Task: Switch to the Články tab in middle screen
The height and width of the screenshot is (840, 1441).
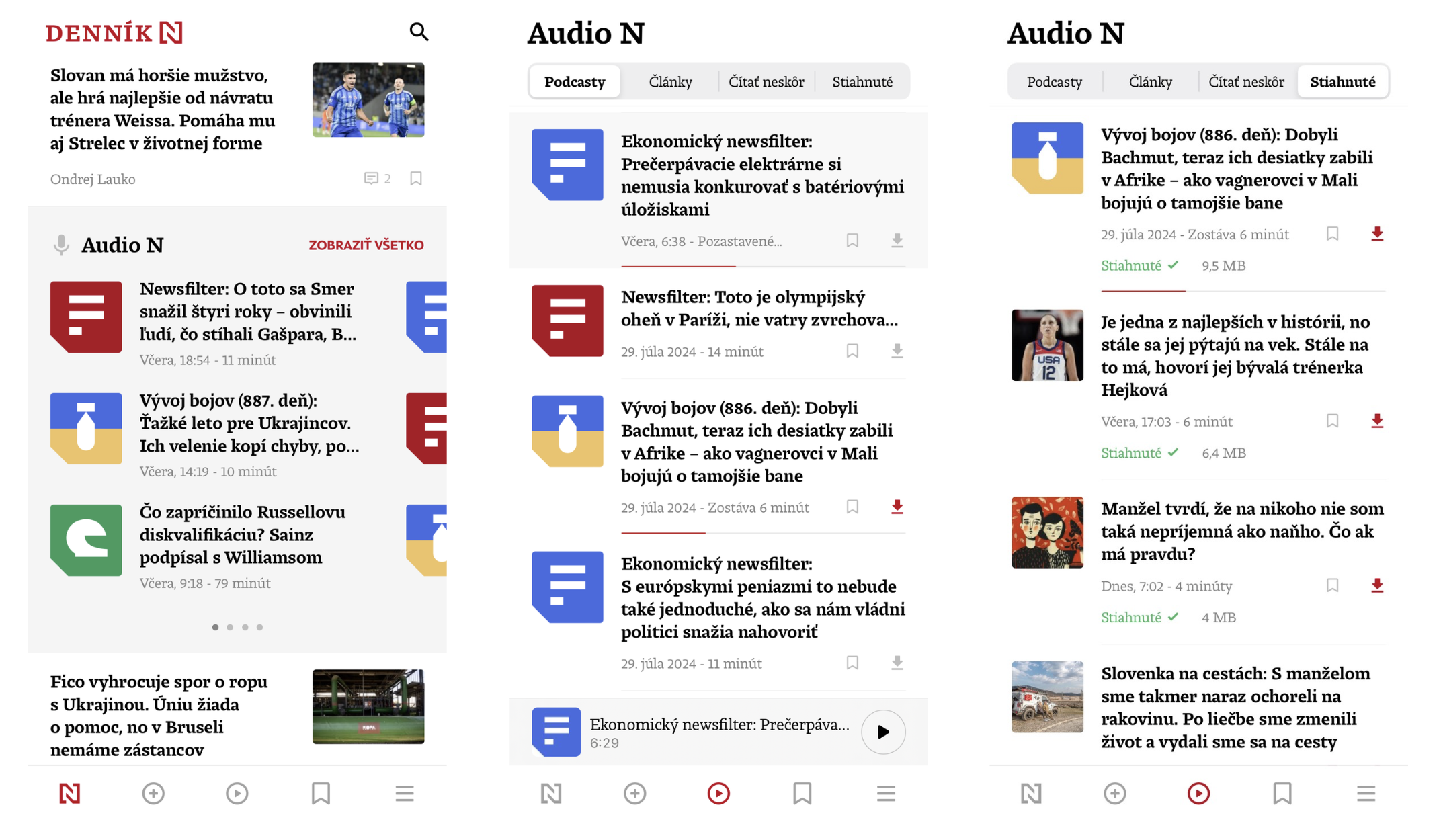Action: click(670, 82)
